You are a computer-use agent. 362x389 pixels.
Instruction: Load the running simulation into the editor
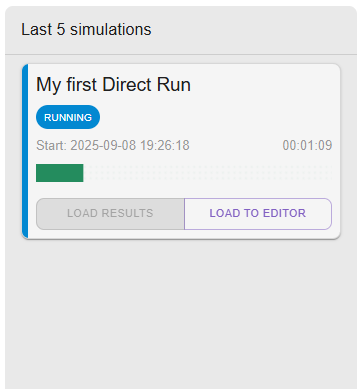point(258,214)
